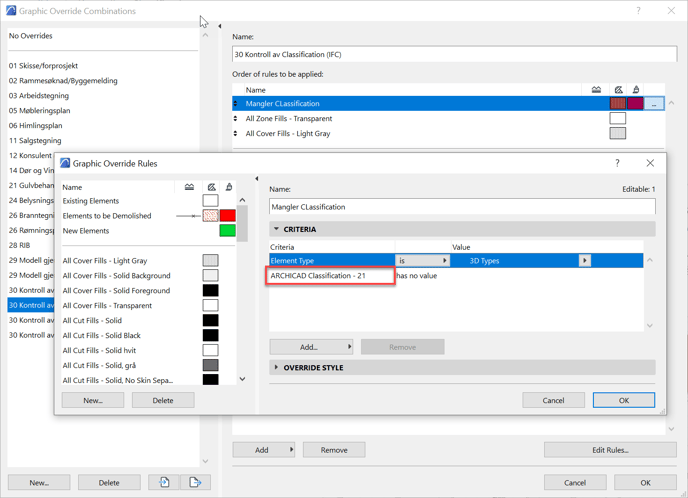Select 'All Cover Fills - Solid Background' rule

click(x=149, y=276)
